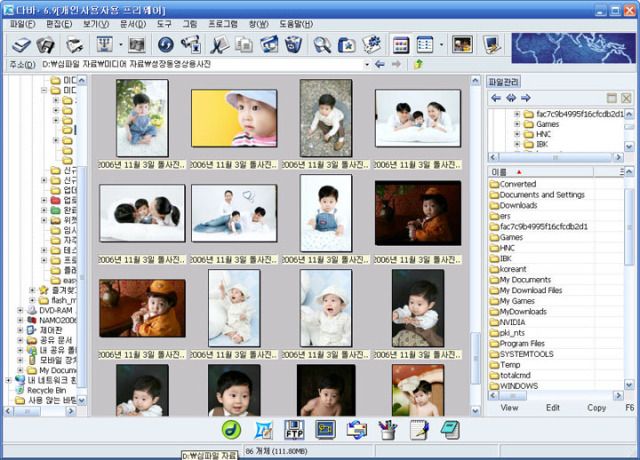The height and width of the screenshot is (460, 640).
Task: Expand the Games folder in right tree
Action: point(517,124)
